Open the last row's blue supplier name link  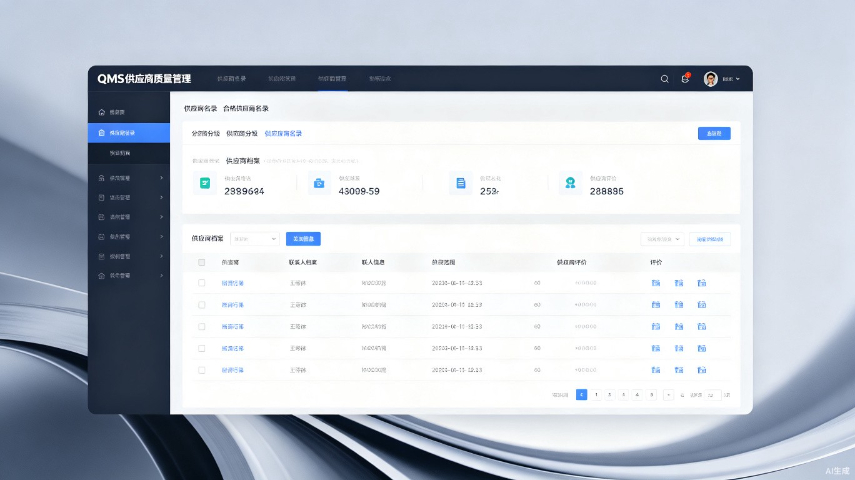233,370
